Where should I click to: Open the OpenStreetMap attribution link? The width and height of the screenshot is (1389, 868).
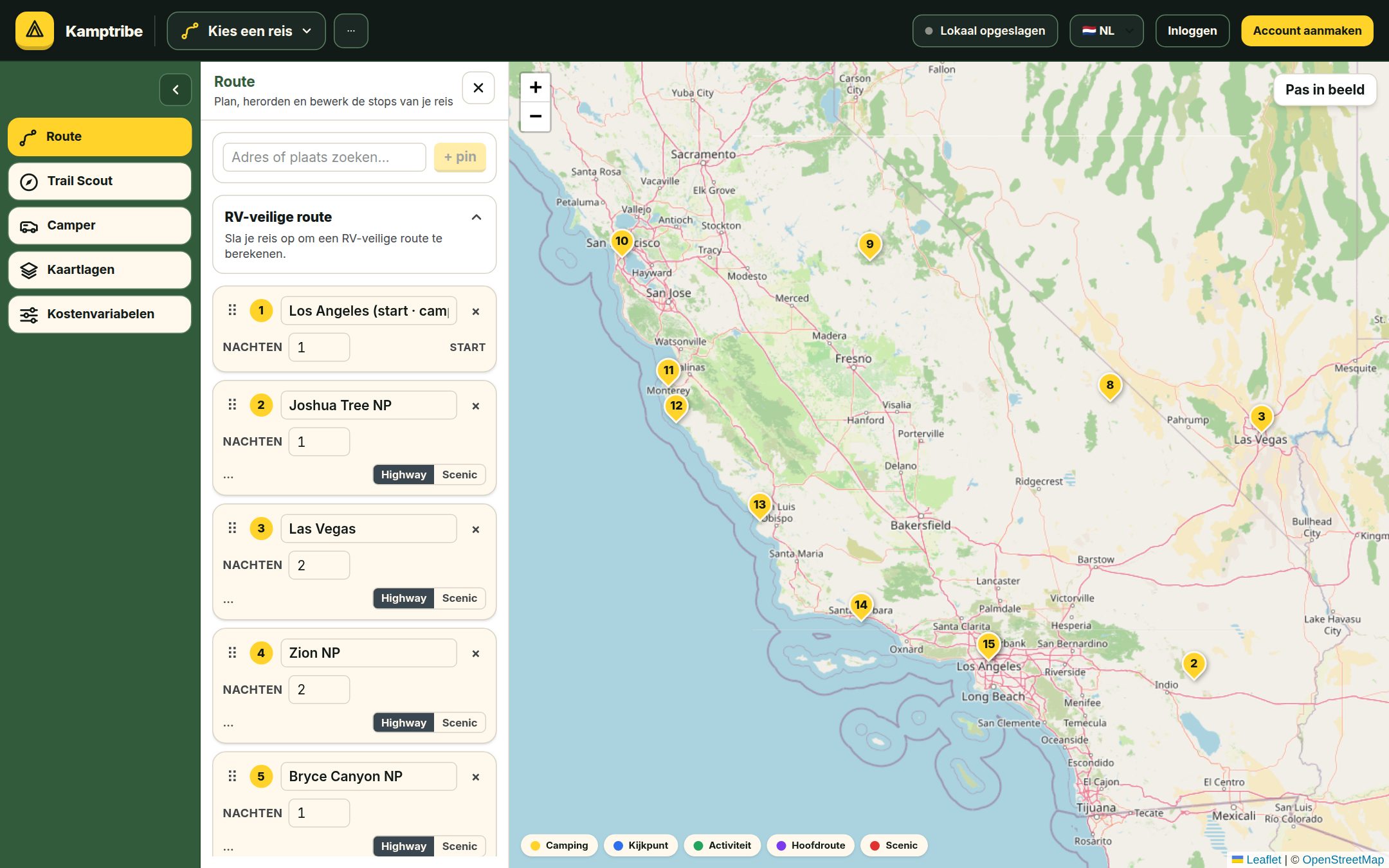tap(1343, 860)
